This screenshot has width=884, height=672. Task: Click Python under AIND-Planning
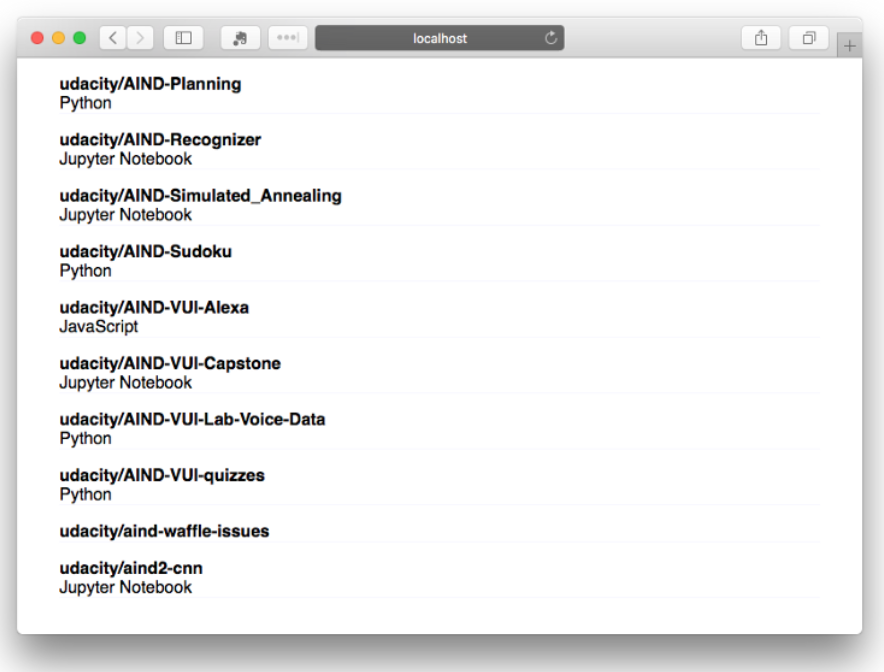pyautogui.click(x=86, y=103)
